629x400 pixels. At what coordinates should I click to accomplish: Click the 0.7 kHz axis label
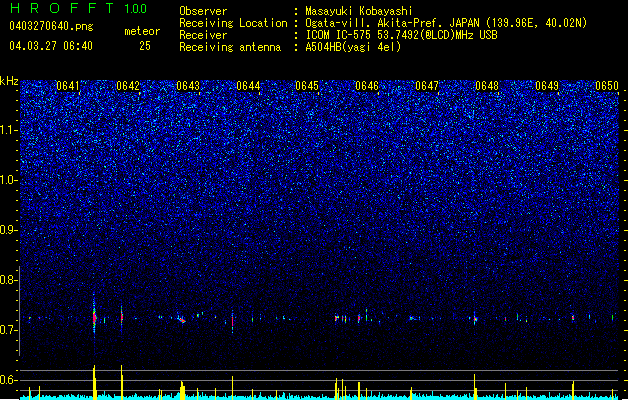9,330
